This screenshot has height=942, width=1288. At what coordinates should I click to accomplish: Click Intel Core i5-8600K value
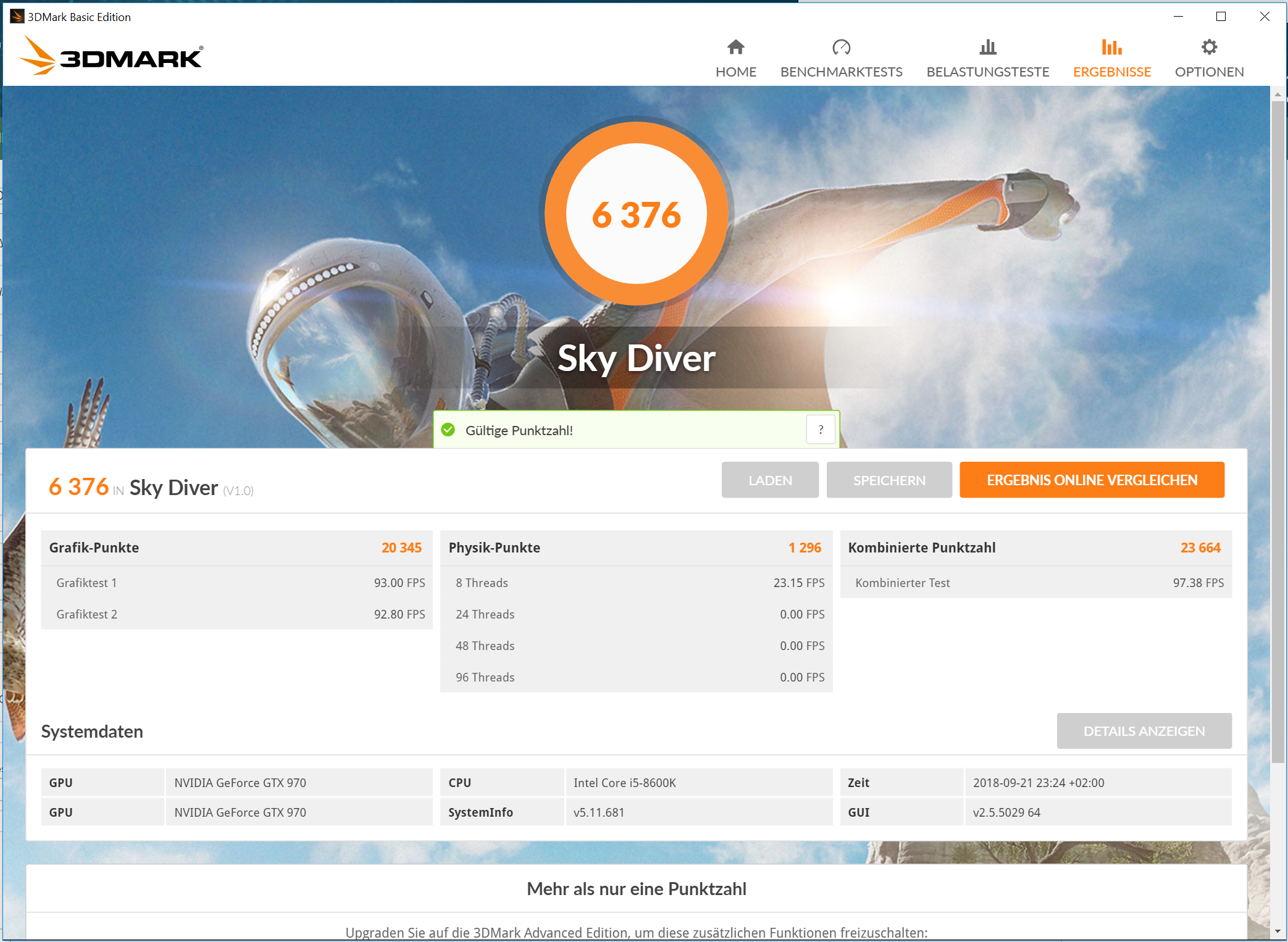(x=624, y=783)
